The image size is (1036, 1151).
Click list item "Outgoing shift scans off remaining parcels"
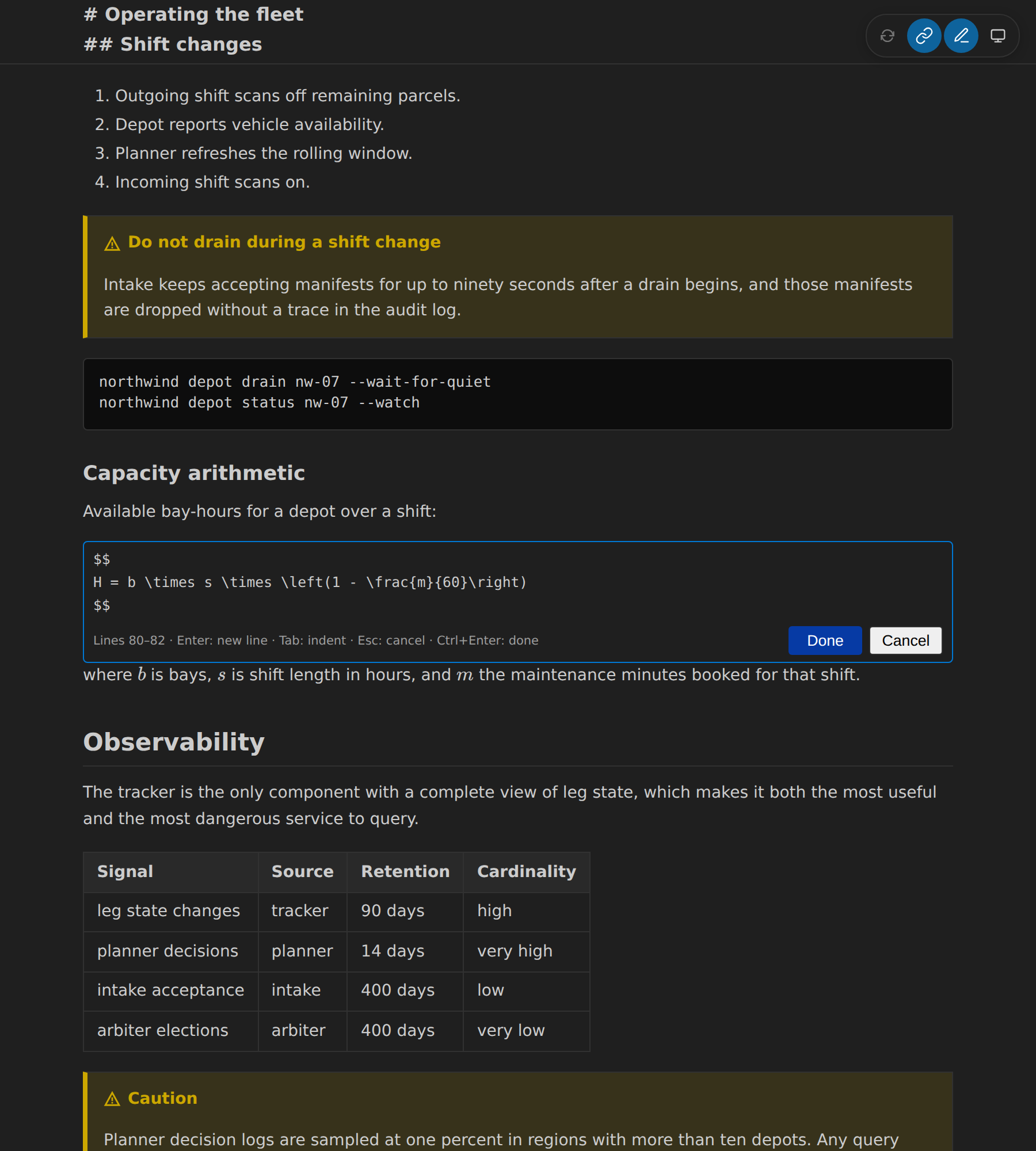(x=287, y=96)
